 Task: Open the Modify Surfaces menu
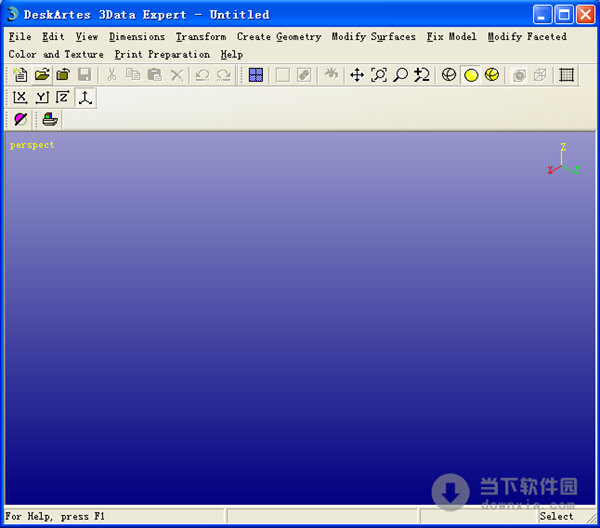click(x=373, y=37)
